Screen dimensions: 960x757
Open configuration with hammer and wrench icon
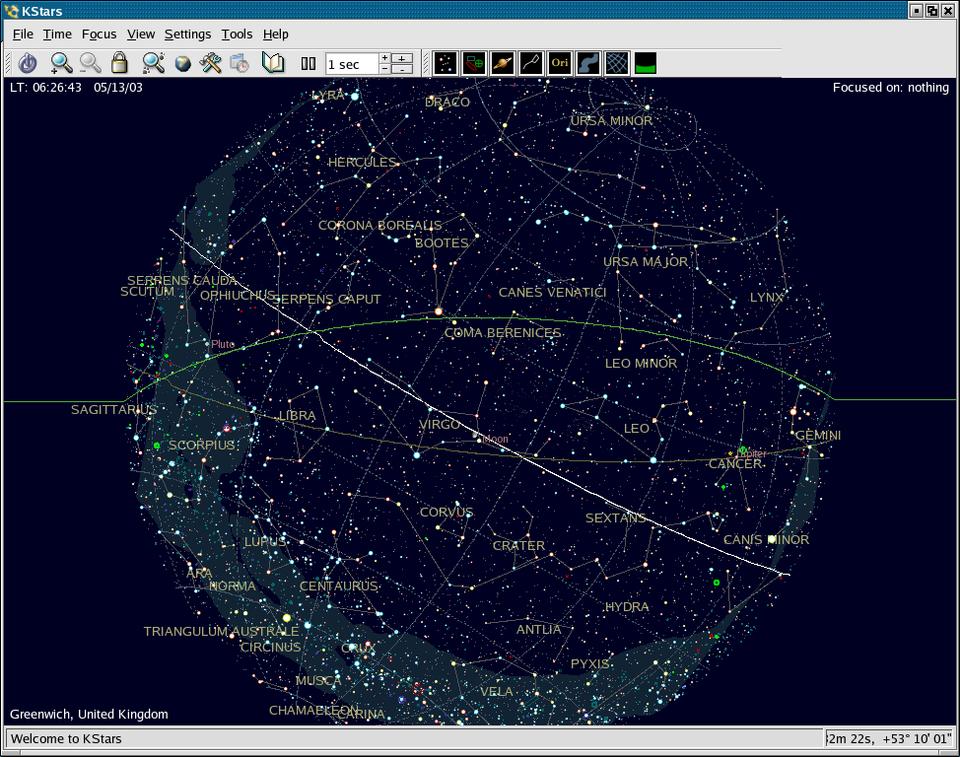coord(210,63)
